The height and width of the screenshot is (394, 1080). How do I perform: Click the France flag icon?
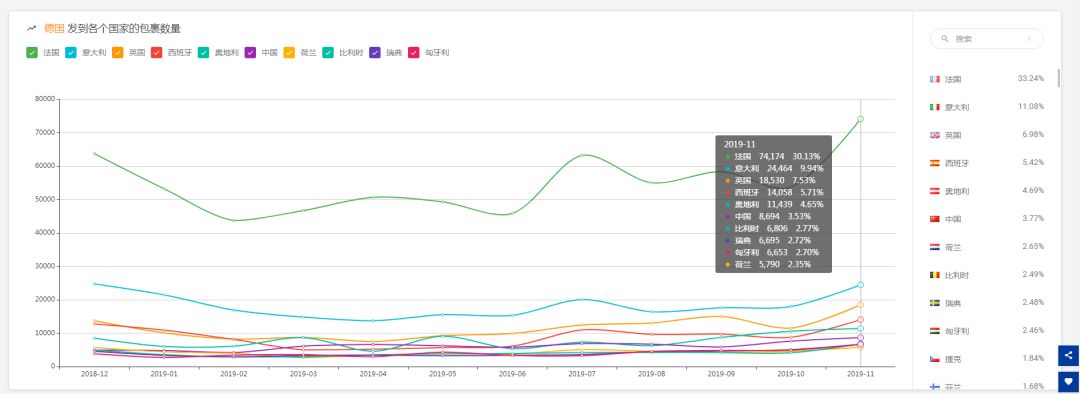[935, 79]
